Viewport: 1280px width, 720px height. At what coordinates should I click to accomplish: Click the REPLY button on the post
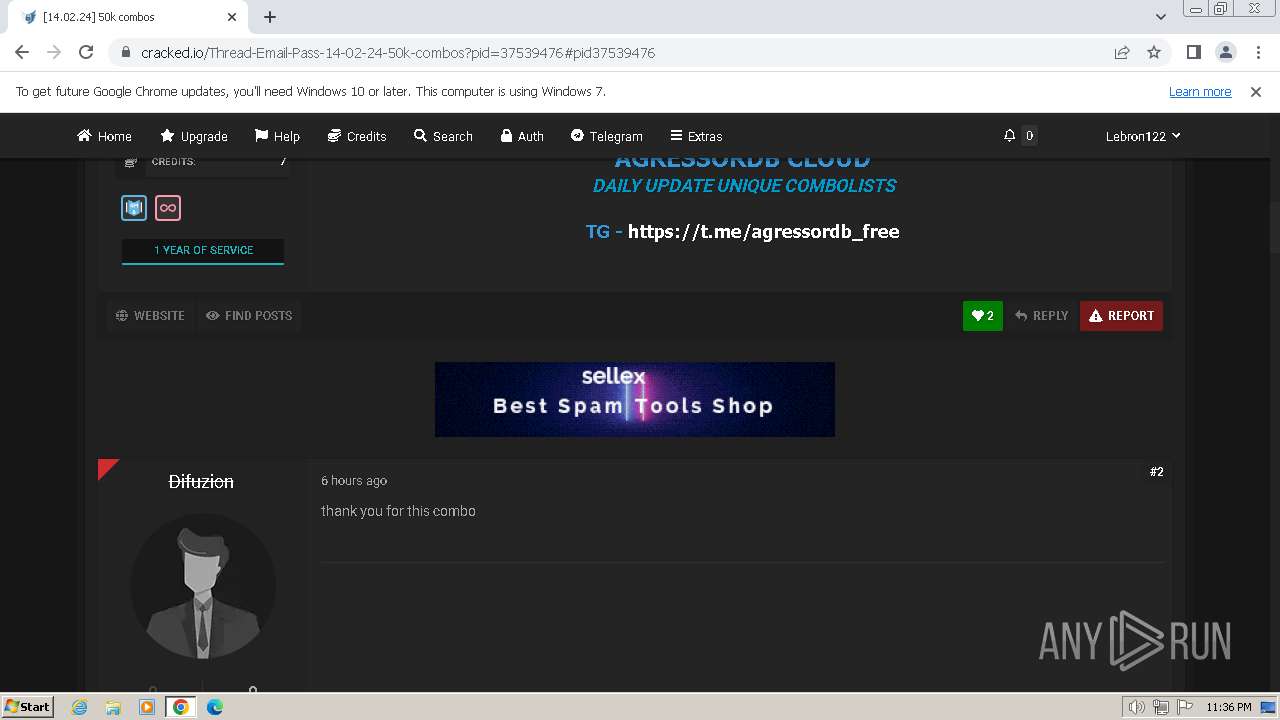1041,315
